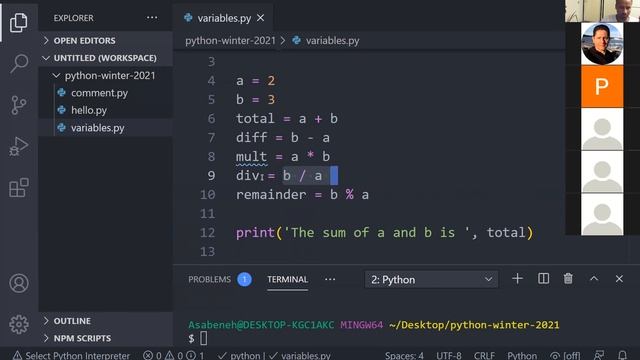640x360 pixels.
Task: Select the orange P participant tile
Action: pyautogui.click(x=602, y=87)
